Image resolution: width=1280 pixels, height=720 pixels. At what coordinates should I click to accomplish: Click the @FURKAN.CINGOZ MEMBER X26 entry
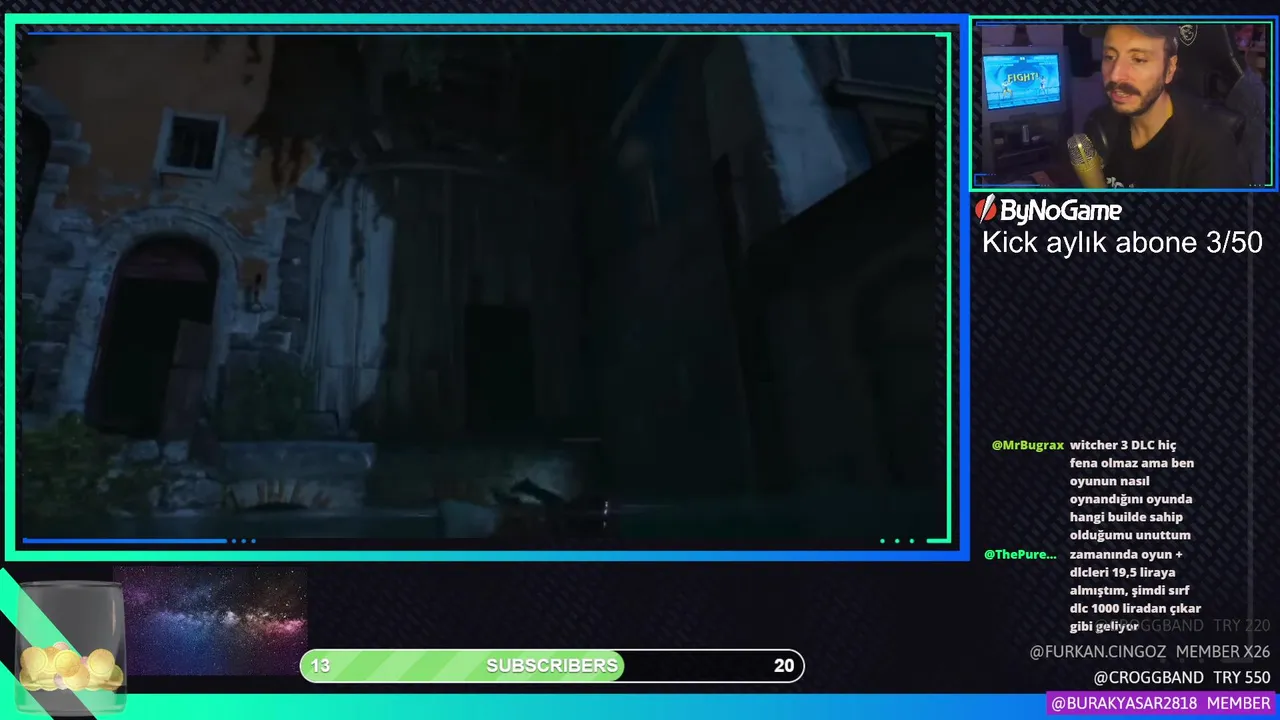coord(1150,652)
